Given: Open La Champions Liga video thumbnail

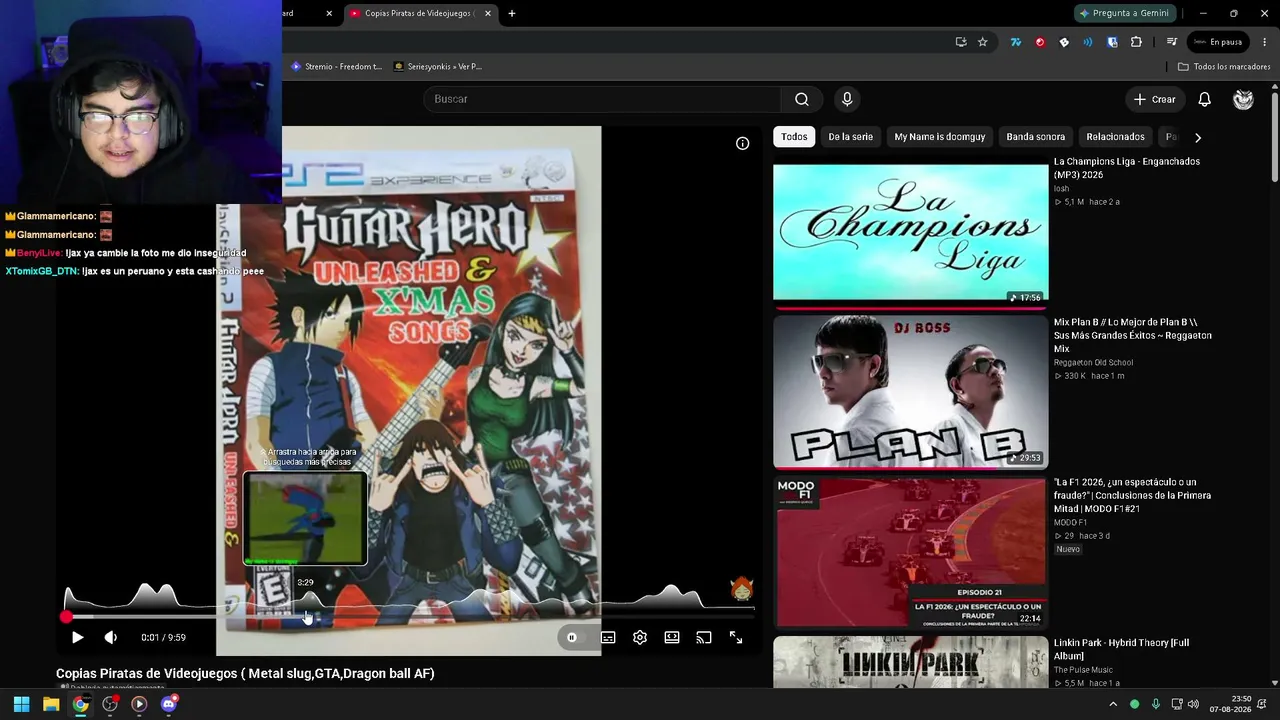Looking at the screenshot, I should click(910, 232).
